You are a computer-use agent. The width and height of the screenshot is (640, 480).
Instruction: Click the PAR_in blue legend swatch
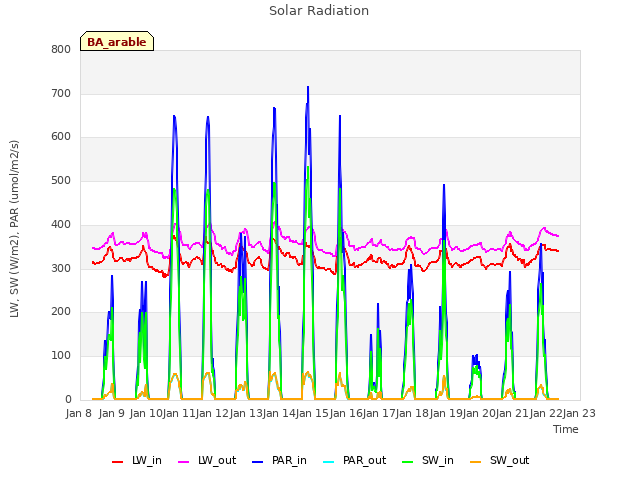click(x=258, y=462)
